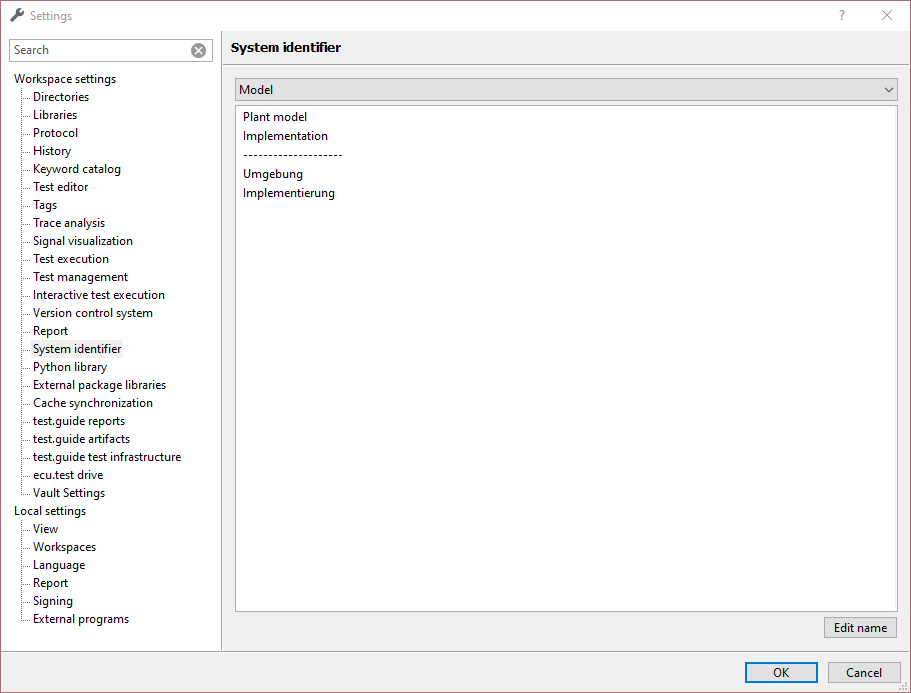Select Signing settings
The height and width of the screenshot is (693, 911).
coord(53,601)
